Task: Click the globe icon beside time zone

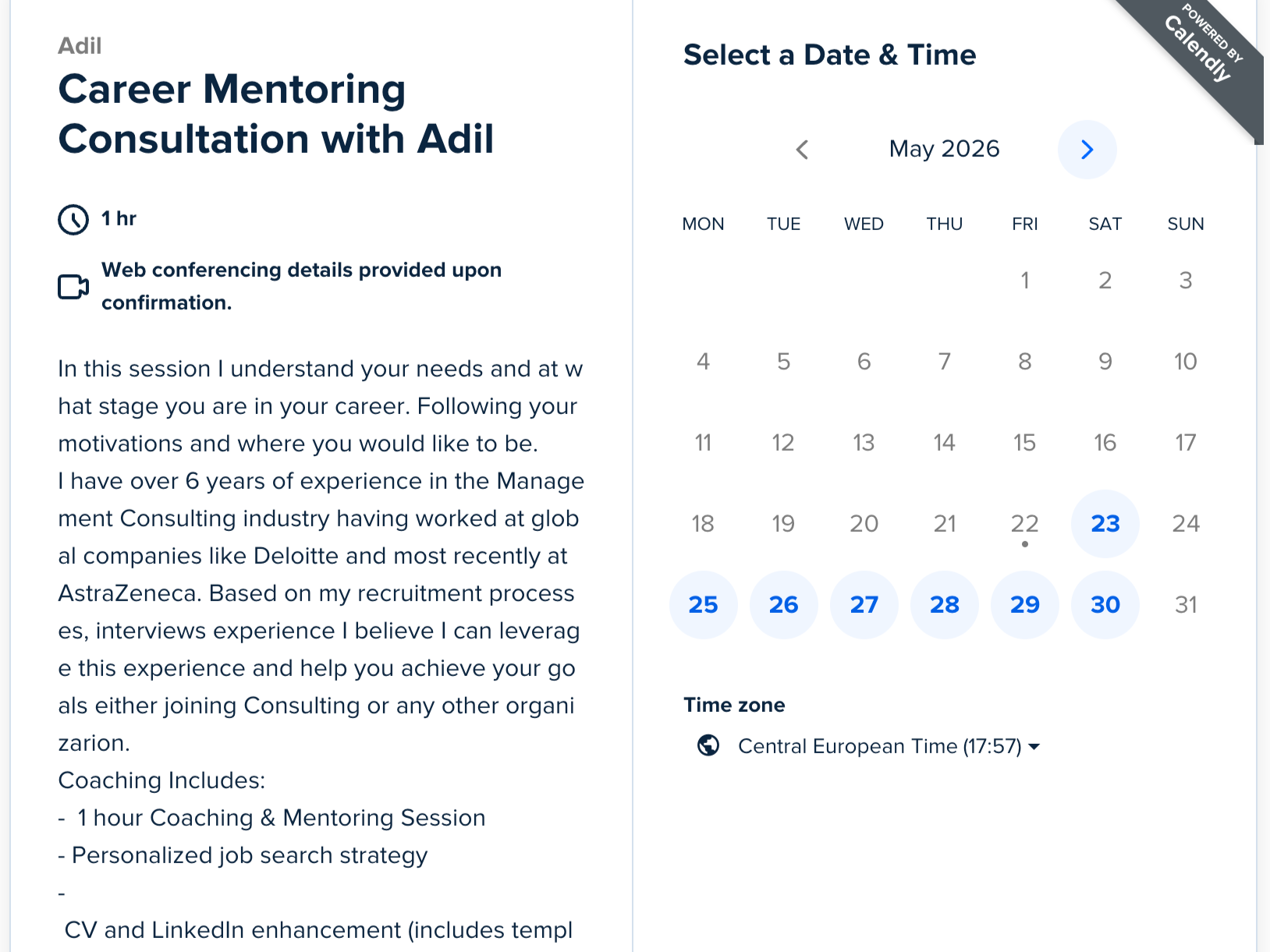Action: tap(708, 746)
